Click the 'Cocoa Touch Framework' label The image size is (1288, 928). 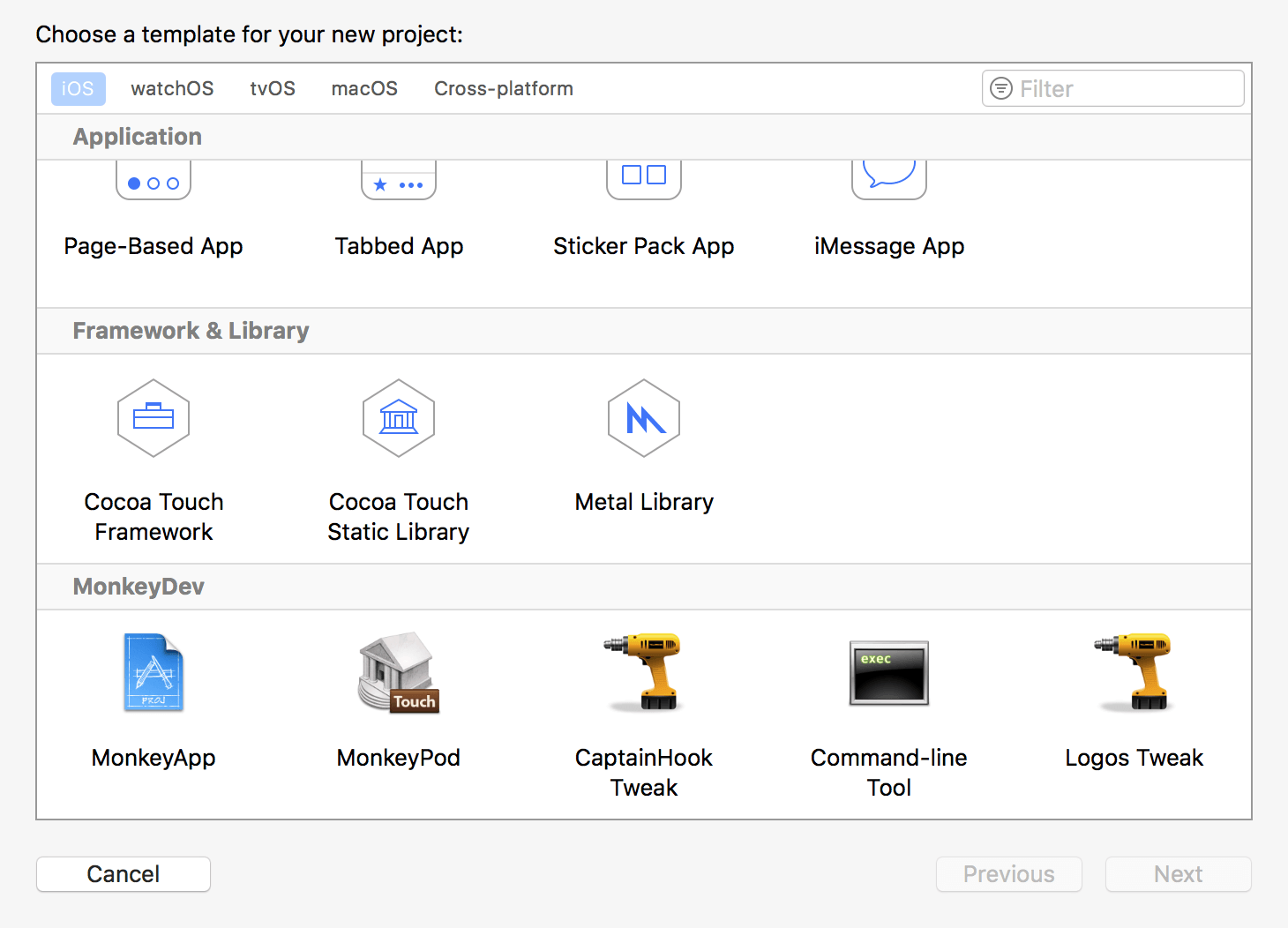click(154, 517)
